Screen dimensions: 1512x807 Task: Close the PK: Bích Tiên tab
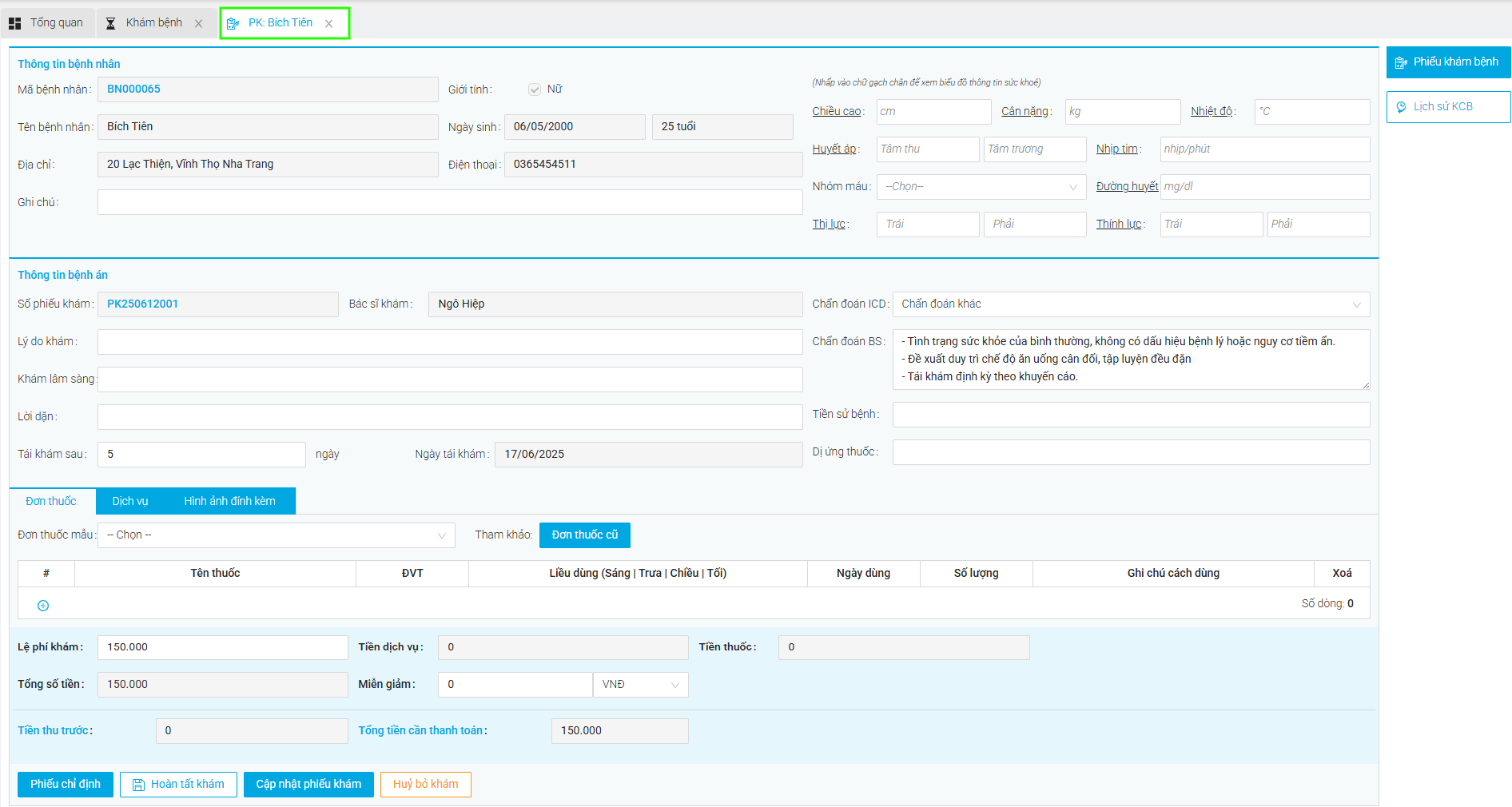tap(328, 24)
